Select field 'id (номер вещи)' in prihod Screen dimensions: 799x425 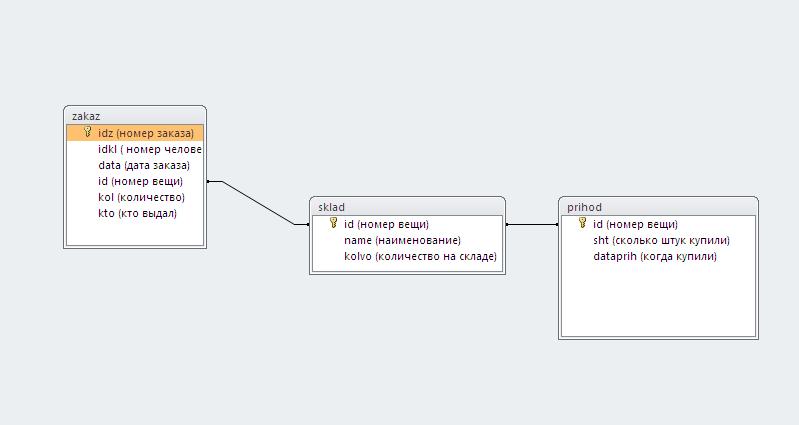click(658, 224)
